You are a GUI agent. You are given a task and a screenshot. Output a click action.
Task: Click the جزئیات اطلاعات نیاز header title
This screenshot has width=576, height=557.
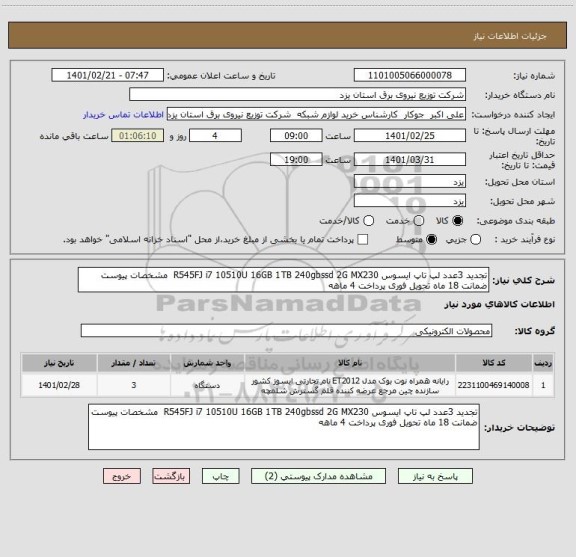510,36
